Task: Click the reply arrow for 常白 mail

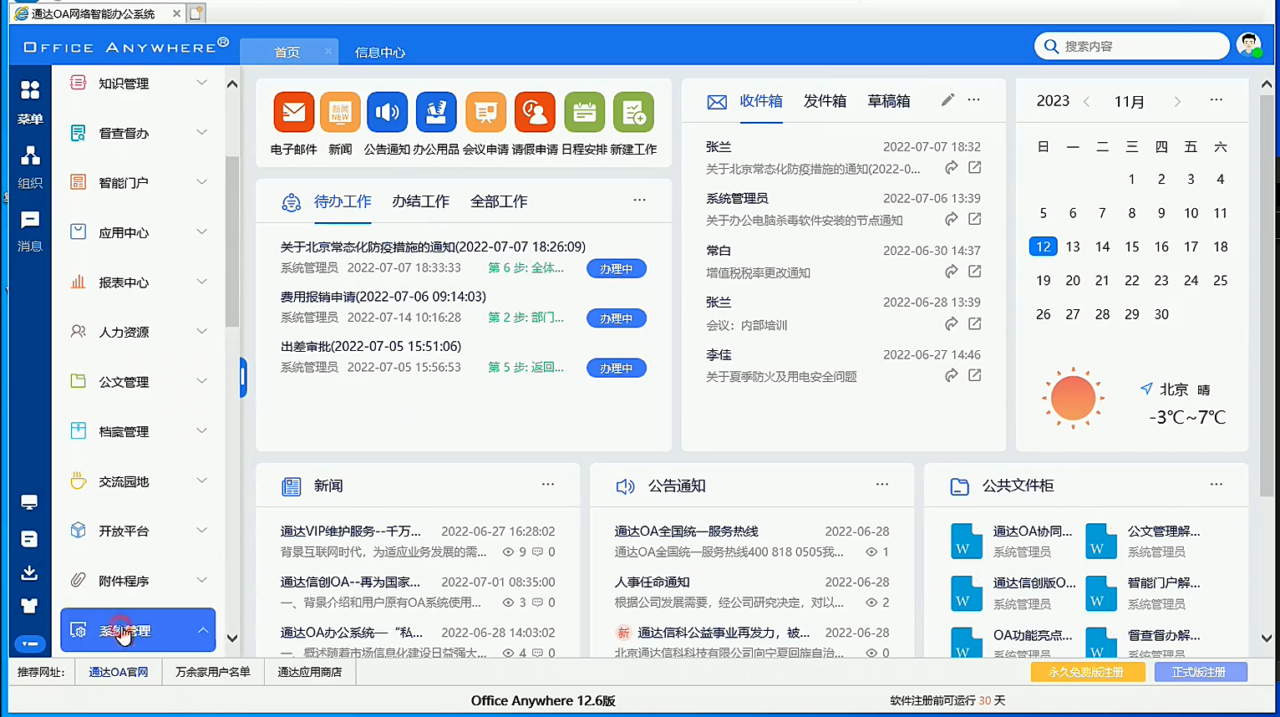Action: [x=951, y=272]
